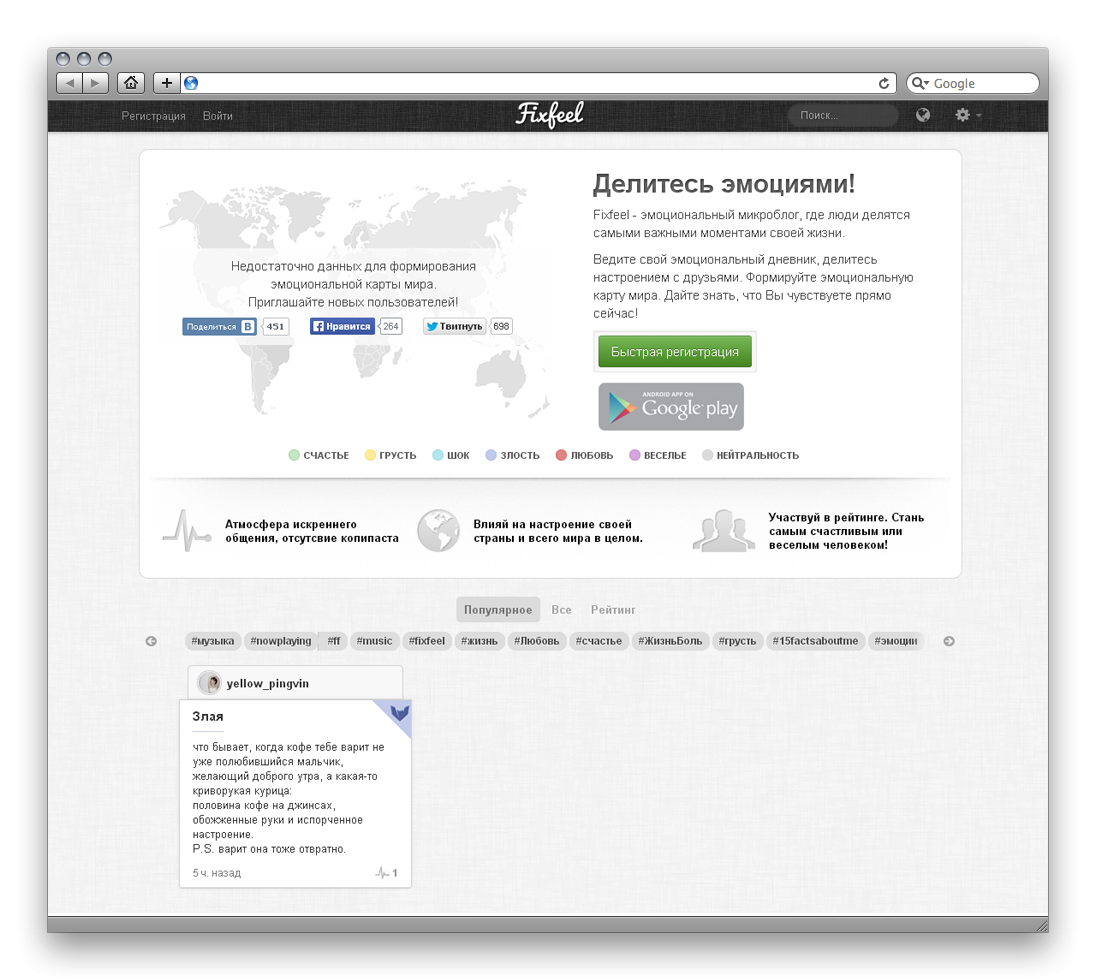Open the Регистрация link in the header
This screenshot has height=980, width=1096.
point(154,116)
